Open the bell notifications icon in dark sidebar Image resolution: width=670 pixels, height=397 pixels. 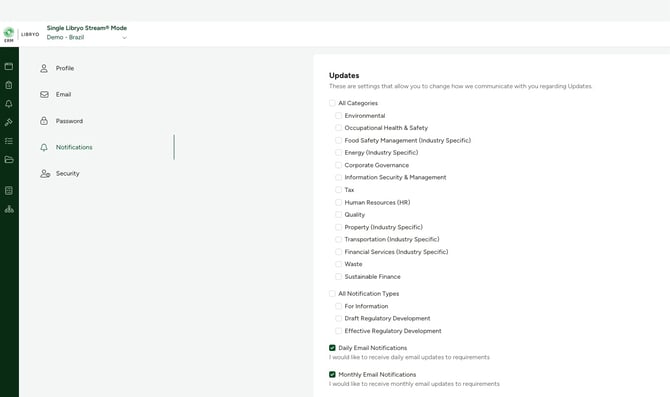(9, 104)
